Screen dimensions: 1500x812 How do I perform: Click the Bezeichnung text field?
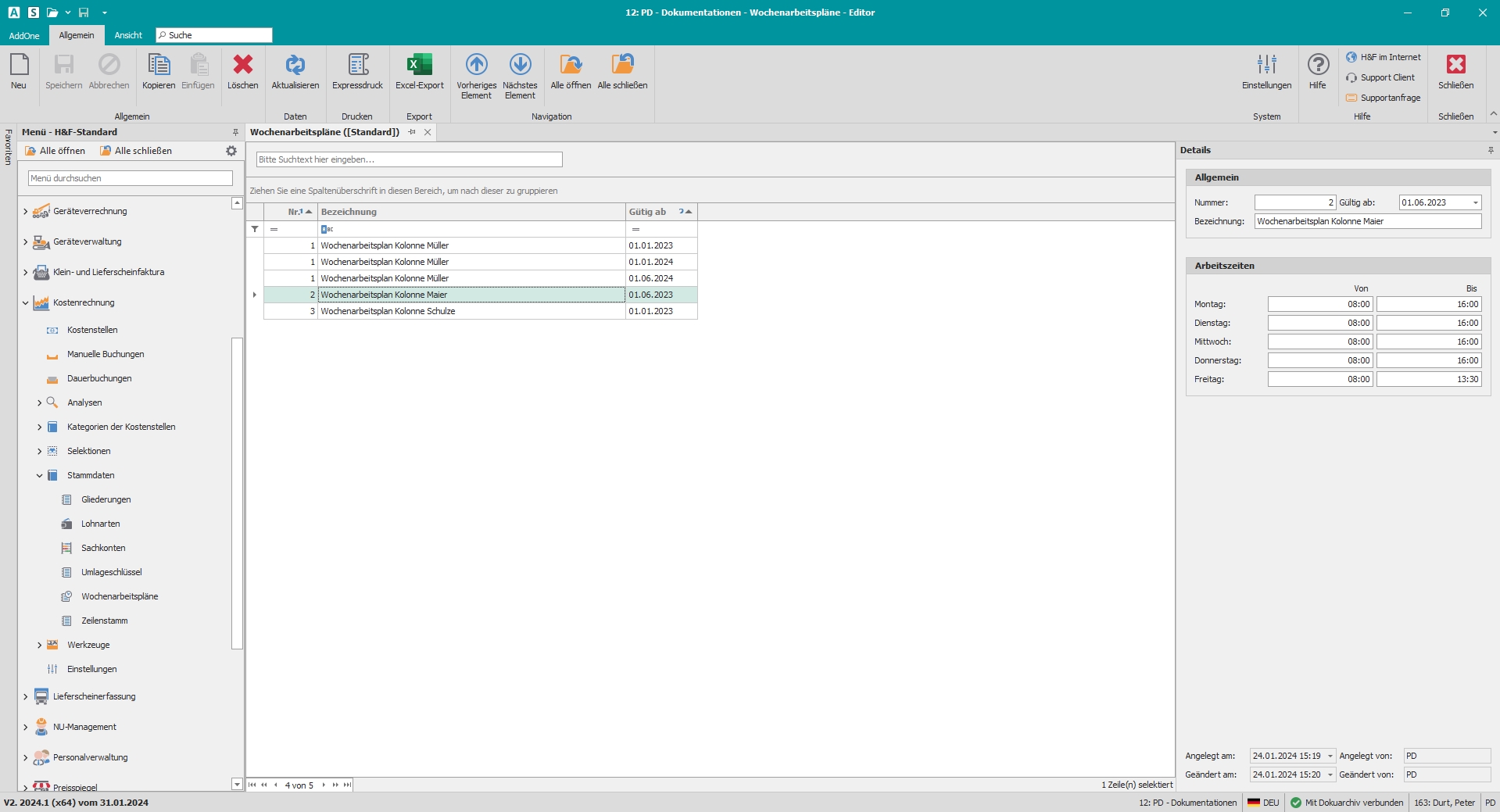pyautogui.click(x=1367, y=221)
